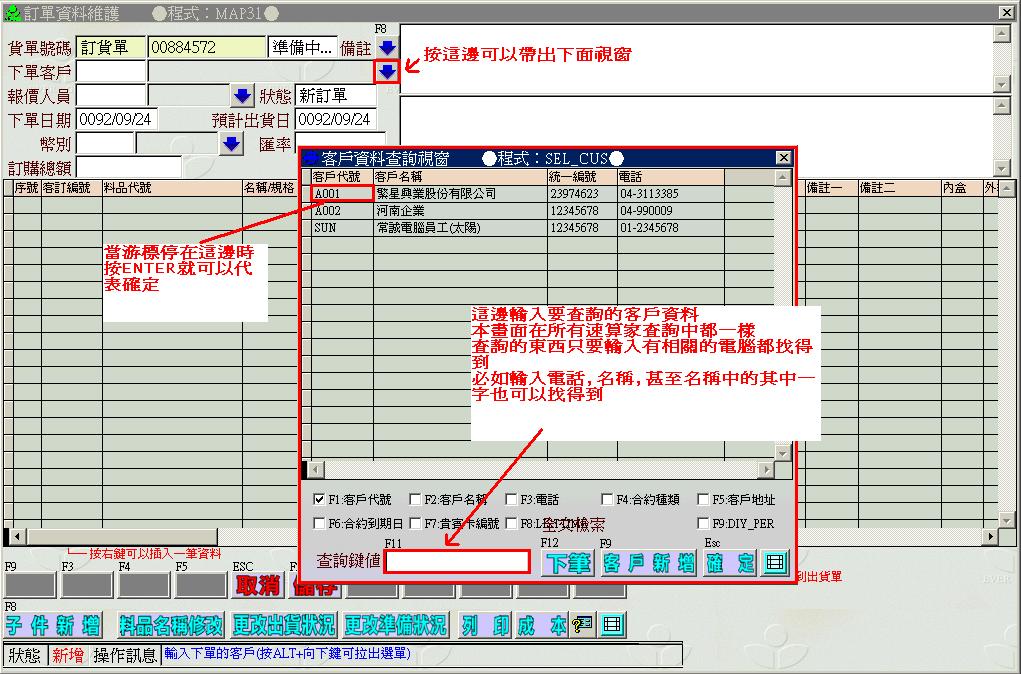The image size is (1021, 674).
Task: Enable the F2:客戶名稱 checkbox
Action: click(415, 499)
